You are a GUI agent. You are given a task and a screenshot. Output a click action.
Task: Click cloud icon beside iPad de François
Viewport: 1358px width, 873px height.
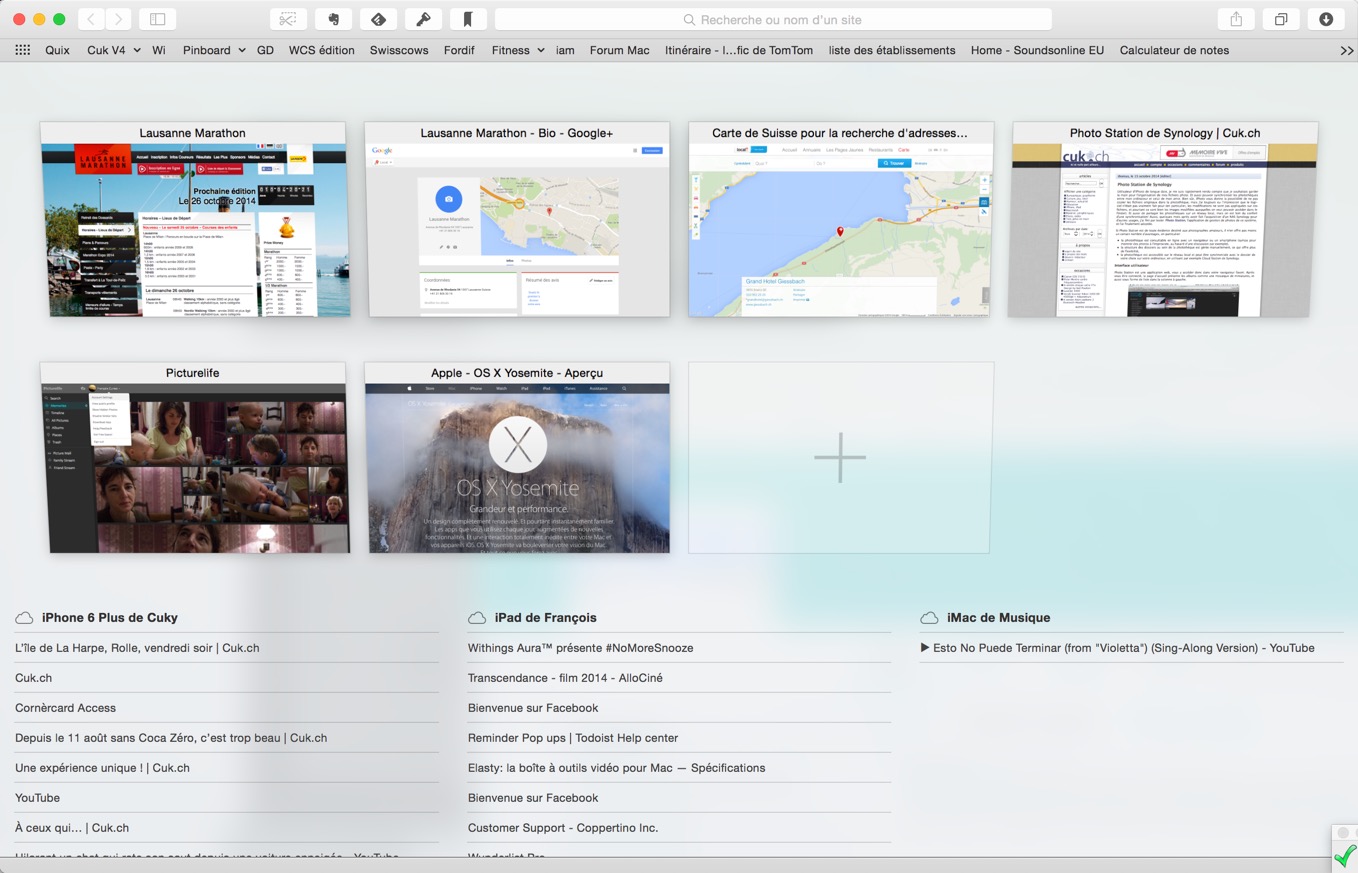point(477,618)
